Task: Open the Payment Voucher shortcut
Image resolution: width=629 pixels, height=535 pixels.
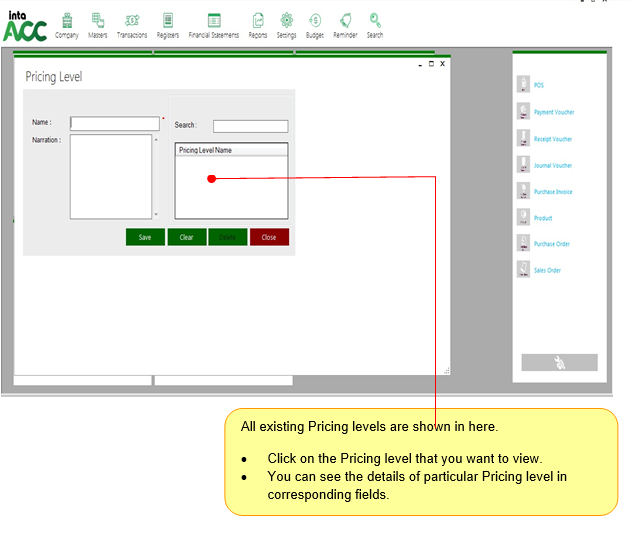Action: point(553,112)
